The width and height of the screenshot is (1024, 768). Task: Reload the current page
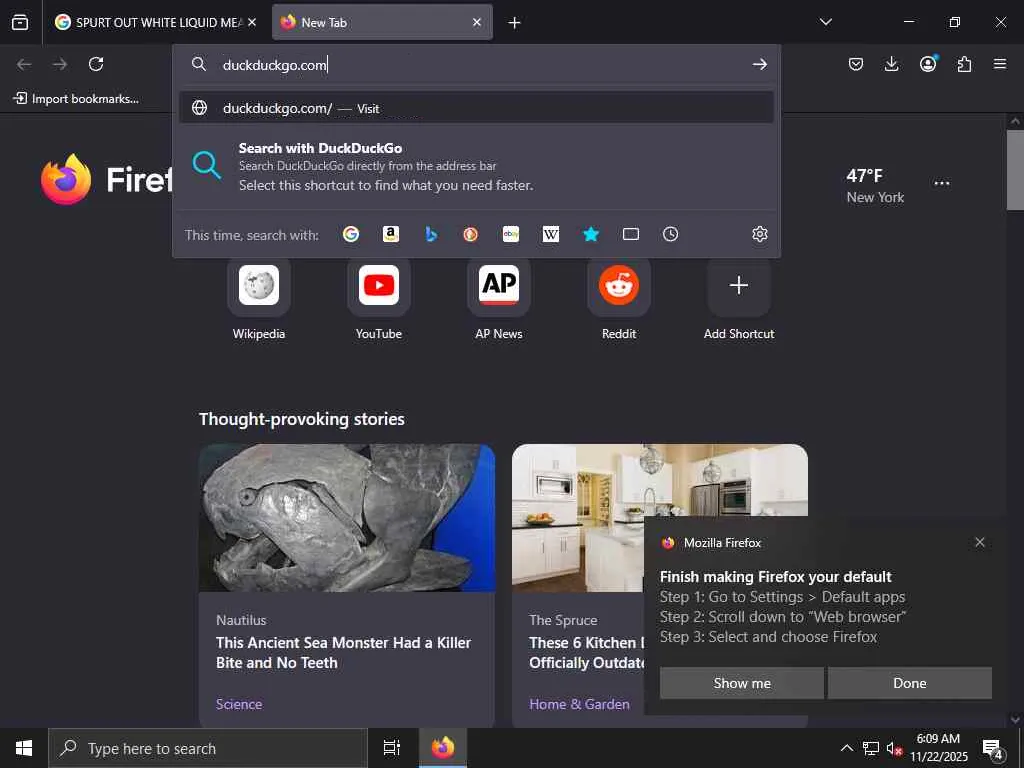[x=96, y=64]
